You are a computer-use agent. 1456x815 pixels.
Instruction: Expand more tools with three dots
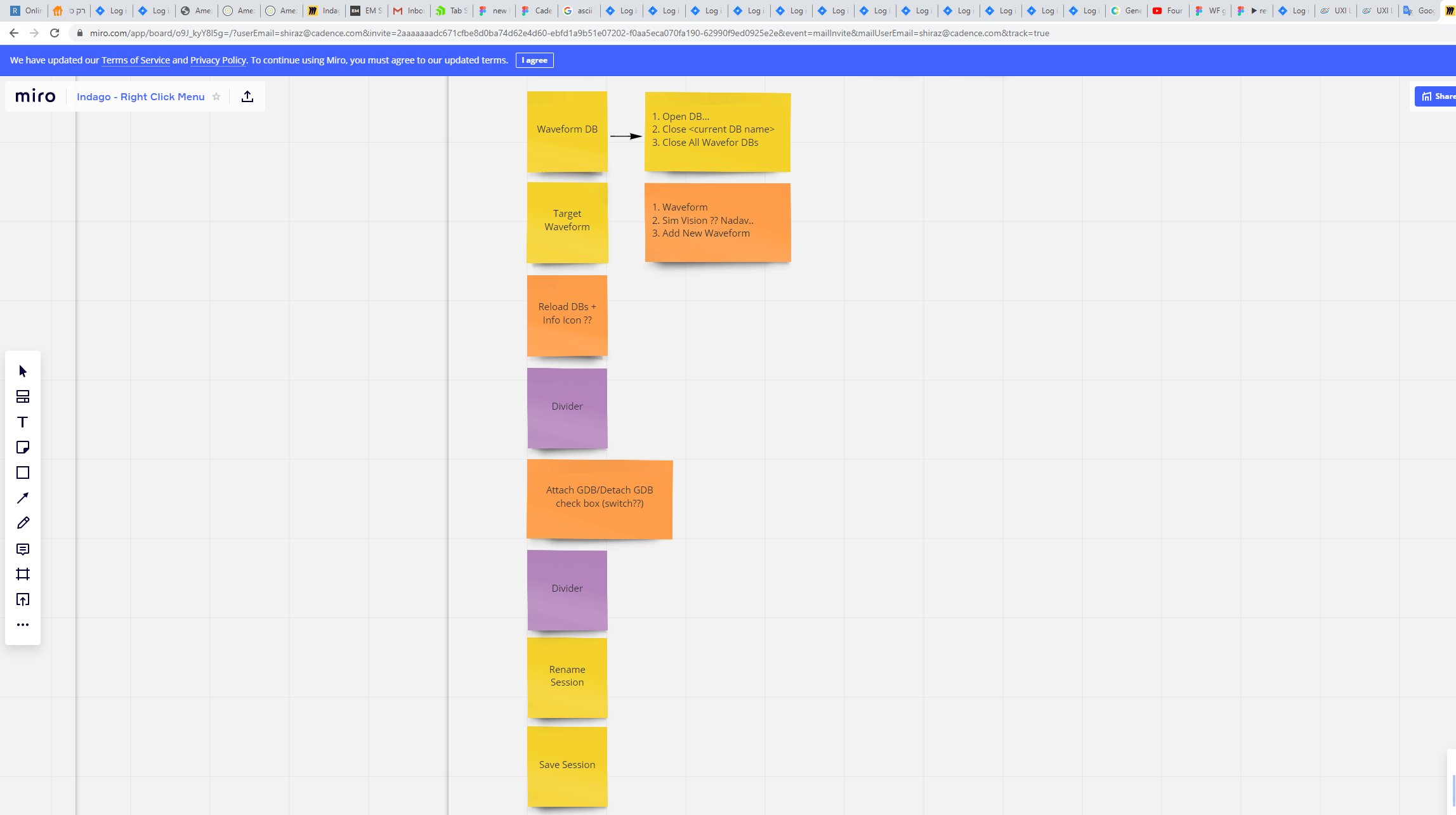coord(23,625)
